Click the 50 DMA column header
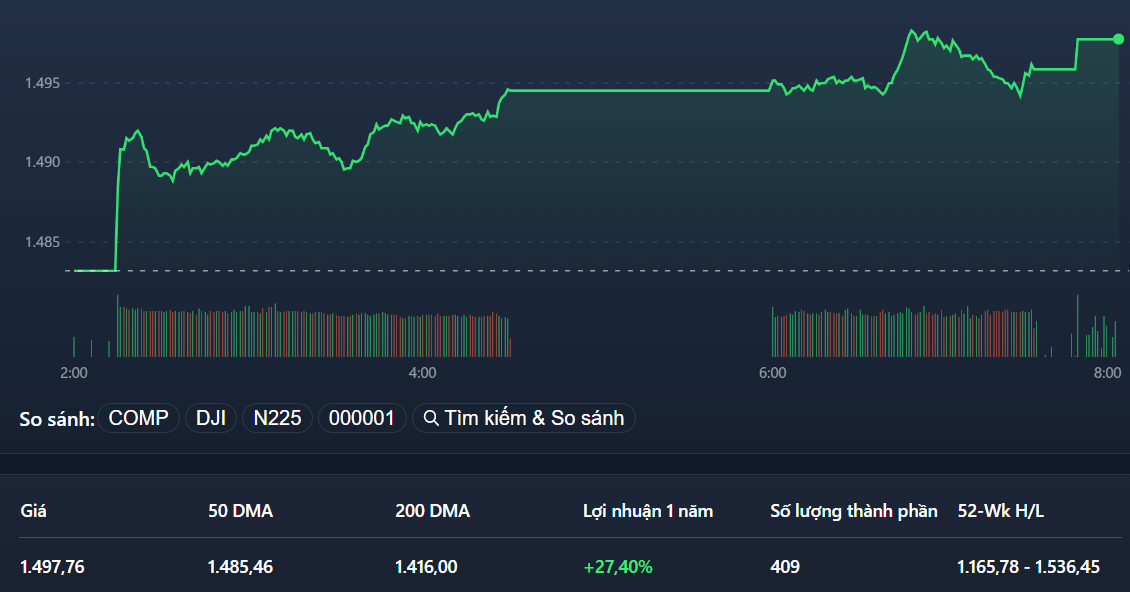This screenshot has height=592, width=1130. 240,510
